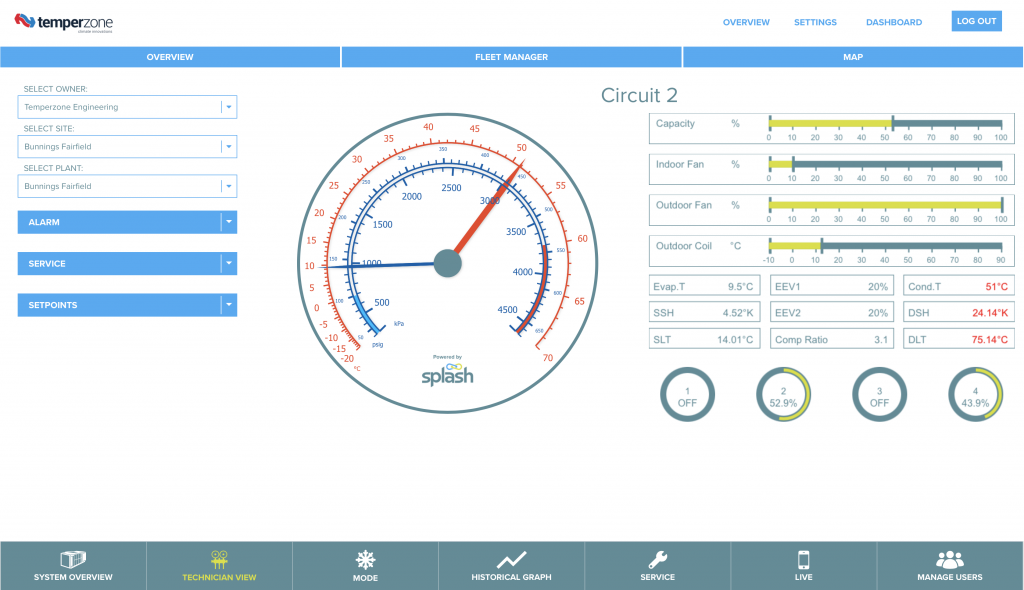Image resolution: width=1024 pixels, height=590 pixels.
Task: Open Live view phone icon
Action: pos(803,560)
